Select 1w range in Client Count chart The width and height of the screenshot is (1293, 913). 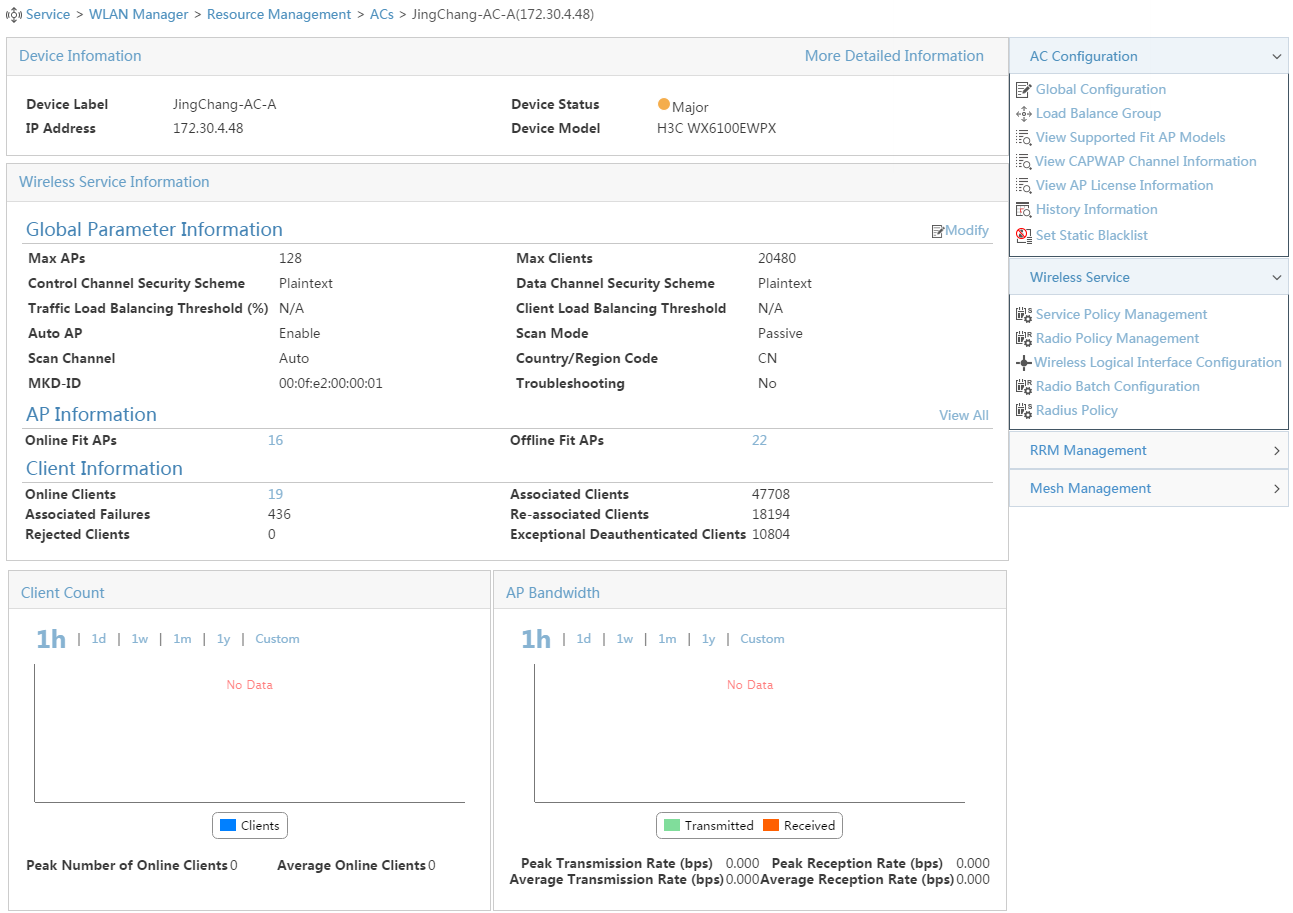139,639
